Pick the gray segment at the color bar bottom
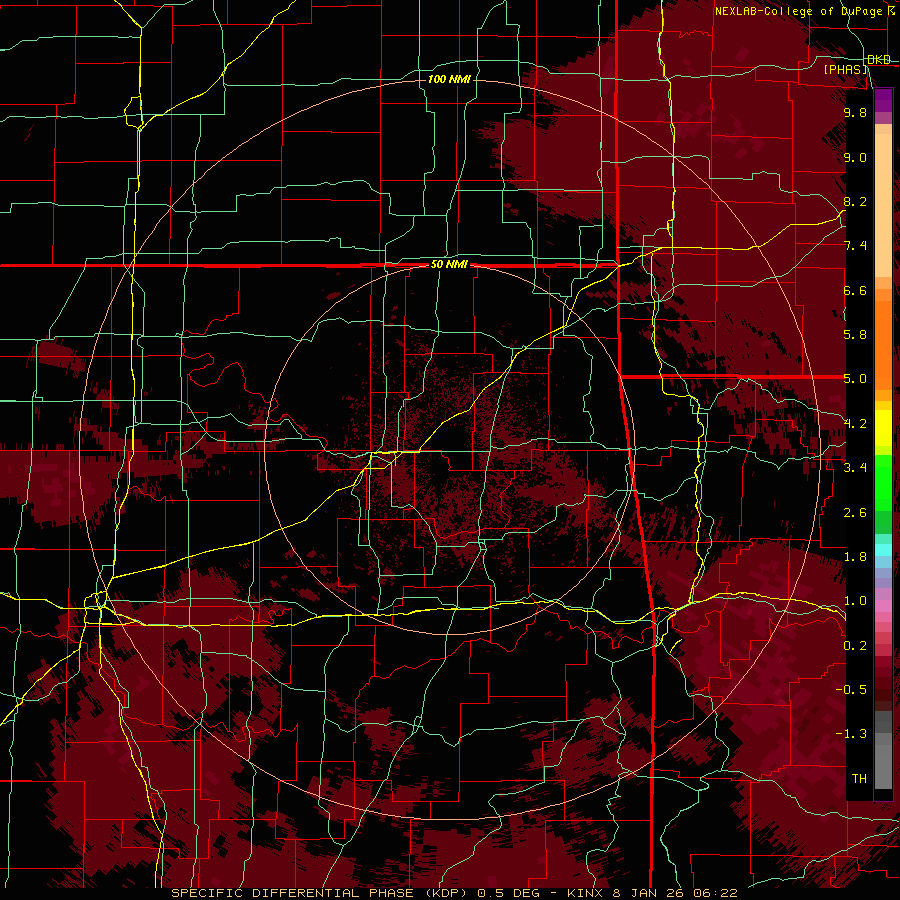The width and height of the screenshot is (900, 900). [x=883, y=761]
